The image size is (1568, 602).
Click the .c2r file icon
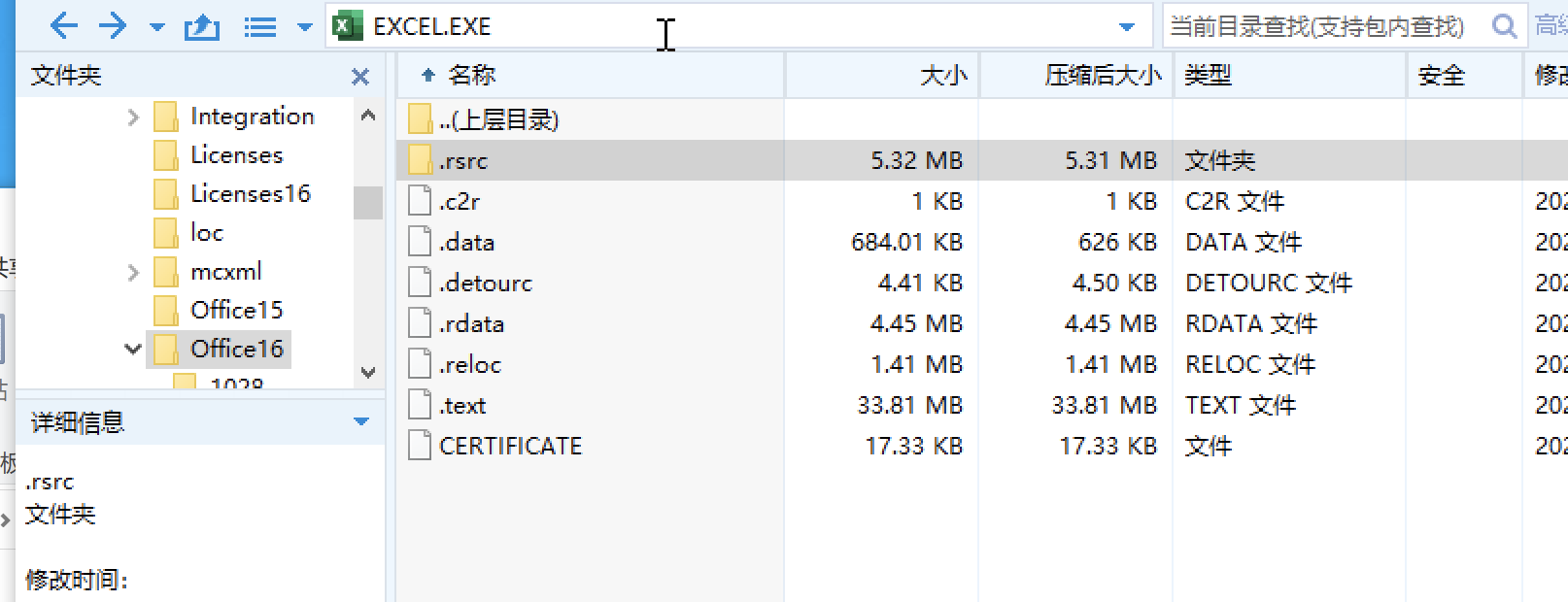pyautogui.click(x=420, y=201)
